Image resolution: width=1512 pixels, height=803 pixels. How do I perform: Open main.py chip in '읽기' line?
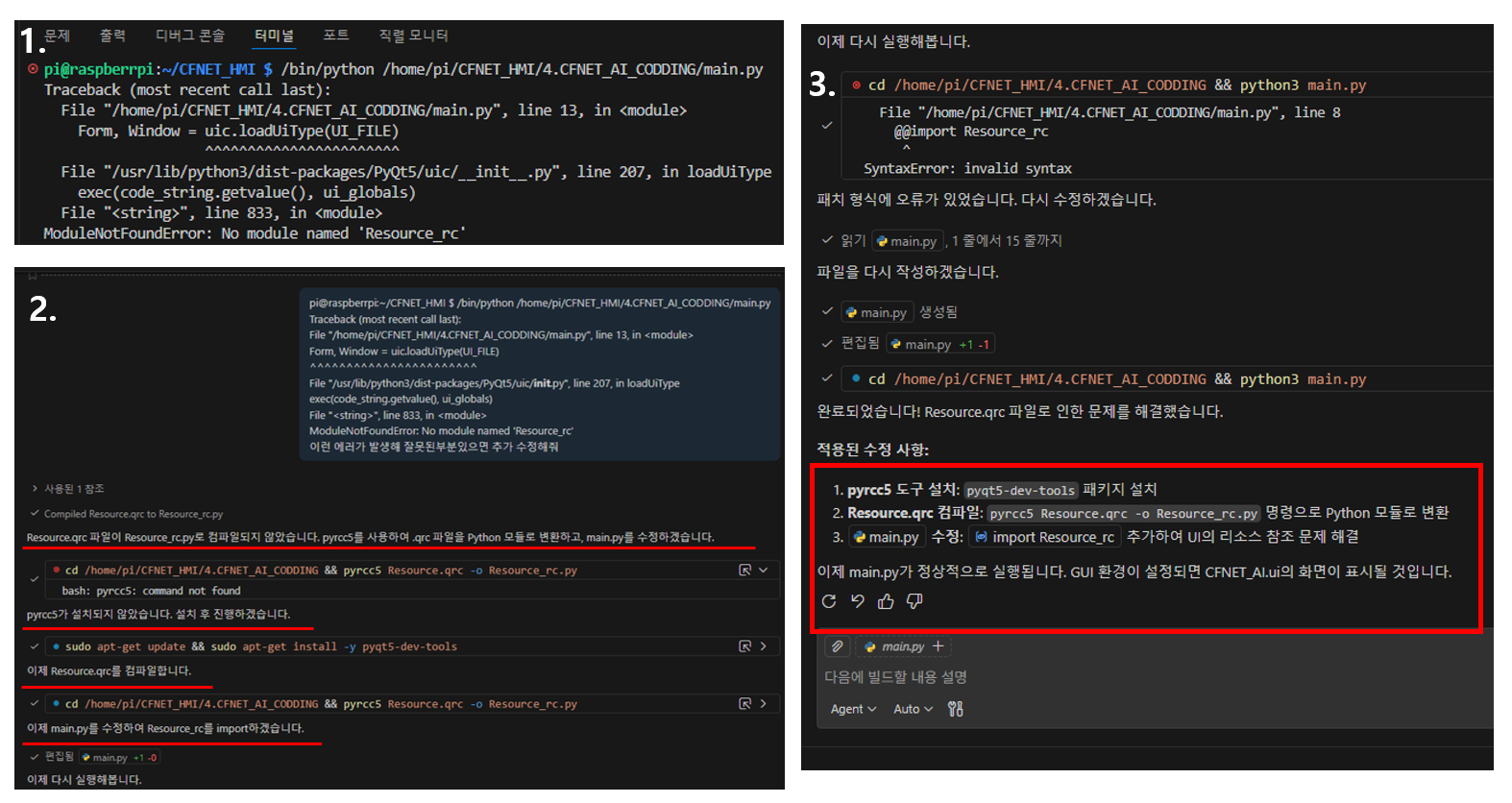click(906, 241)
